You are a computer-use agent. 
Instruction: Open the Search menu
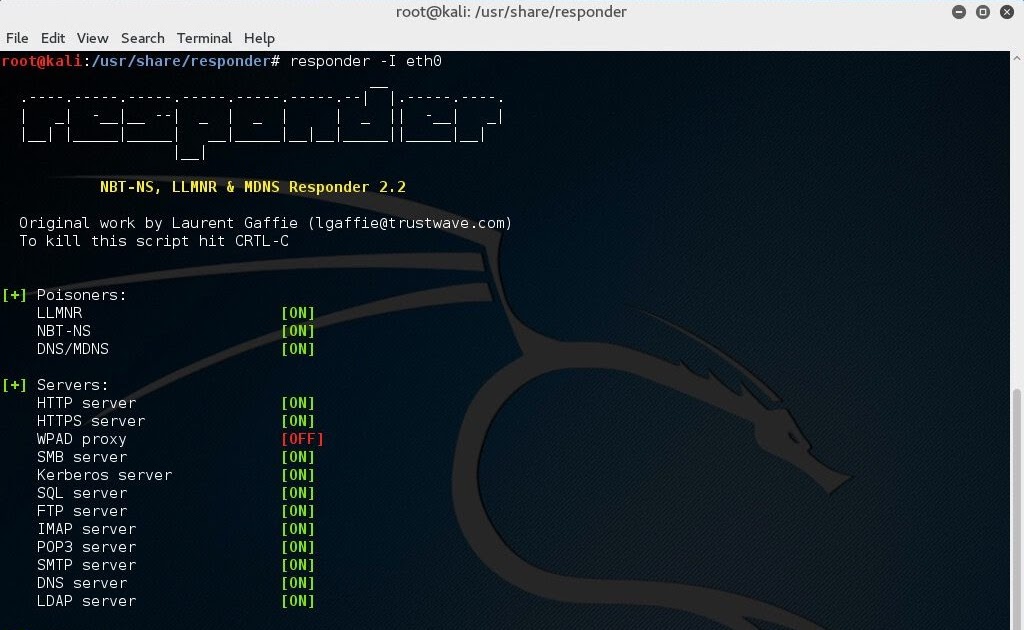(x=142, y=38)
